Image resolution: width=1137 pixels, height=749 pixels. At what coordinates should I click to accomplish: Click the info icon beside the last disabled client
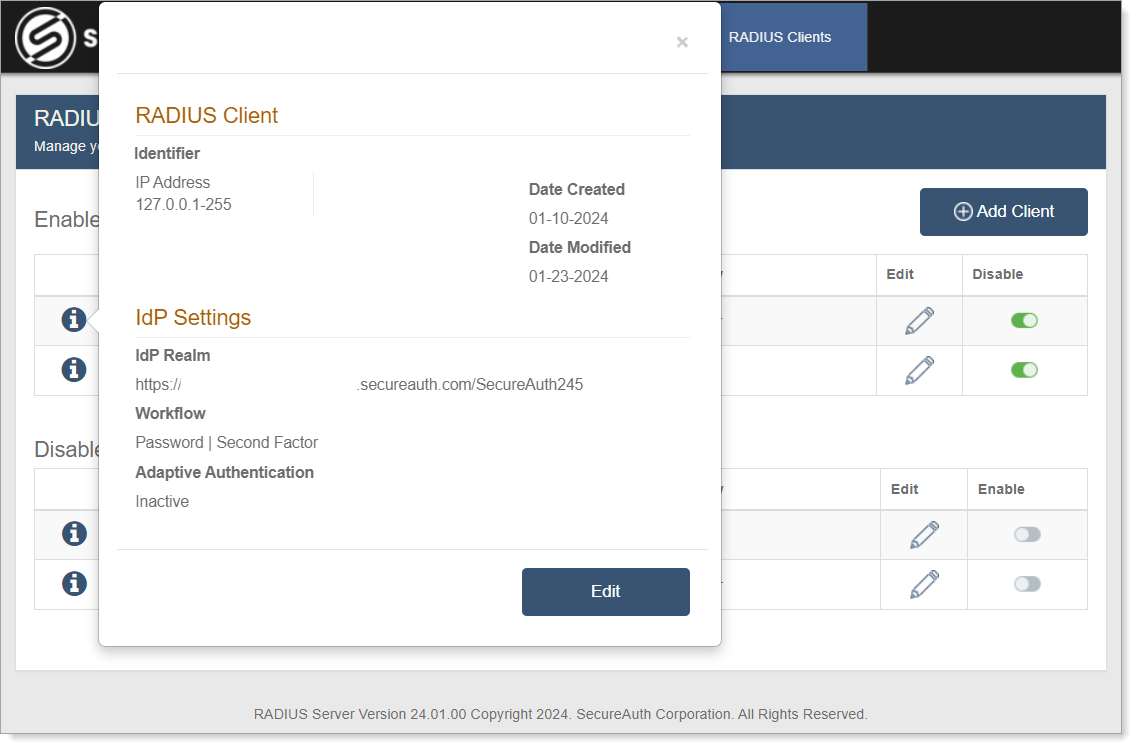(73, 584)
